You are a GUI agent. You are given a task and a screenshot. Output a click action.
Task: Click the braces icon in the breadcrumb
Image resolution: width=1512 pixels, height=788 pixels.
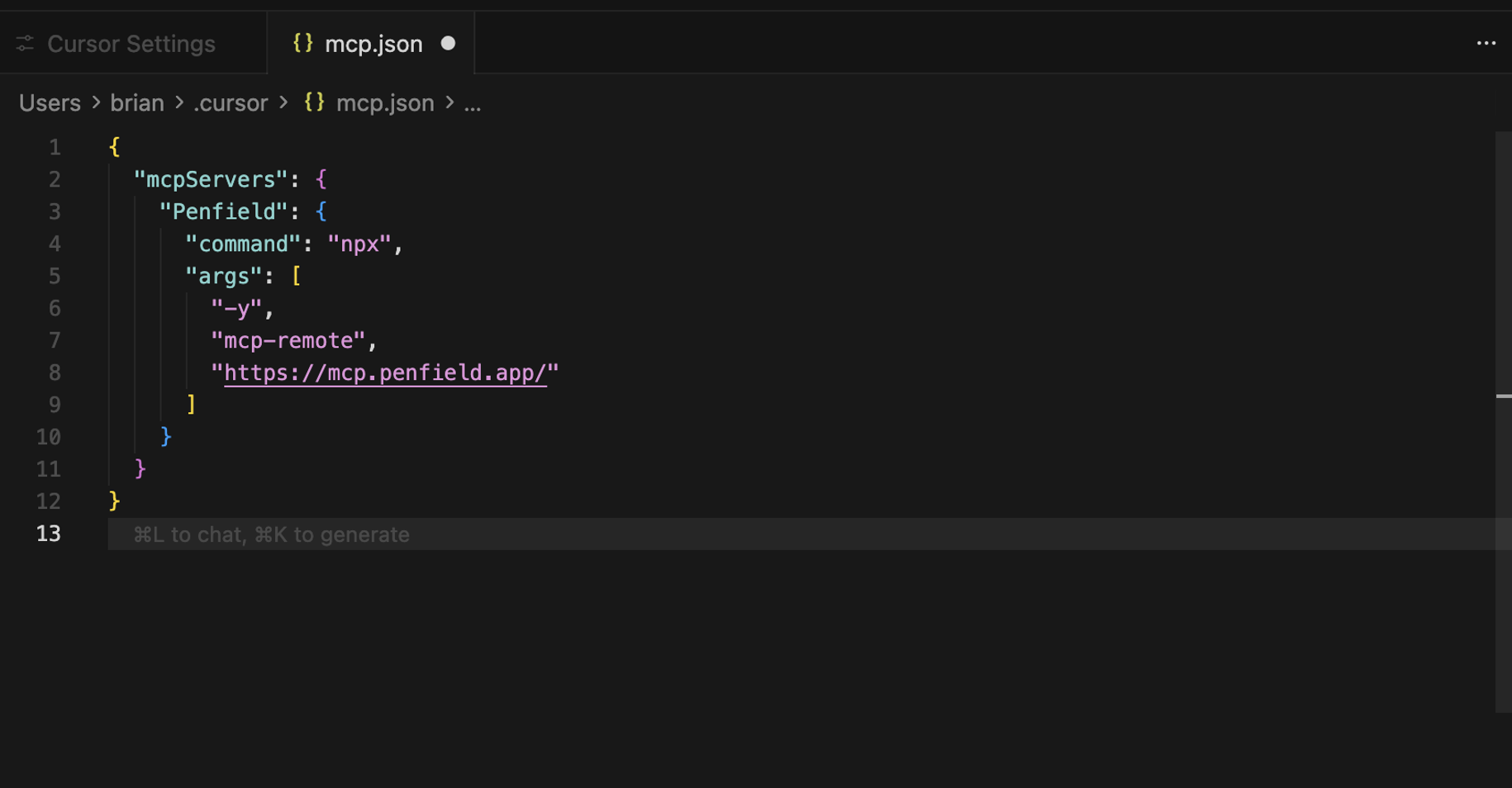[x=314, y=102]
